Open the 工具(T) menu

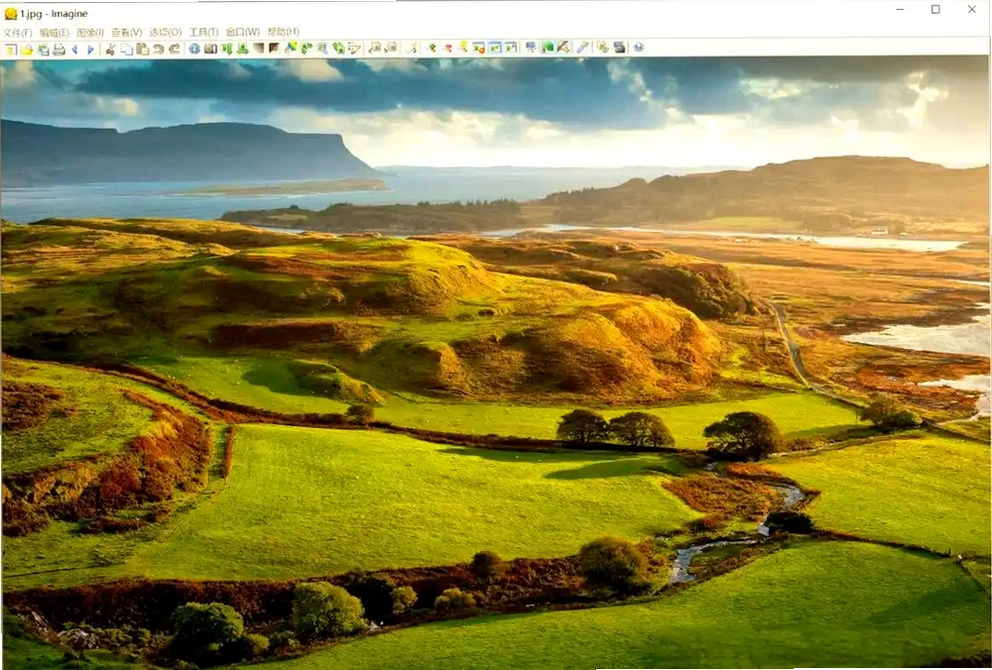204,32
